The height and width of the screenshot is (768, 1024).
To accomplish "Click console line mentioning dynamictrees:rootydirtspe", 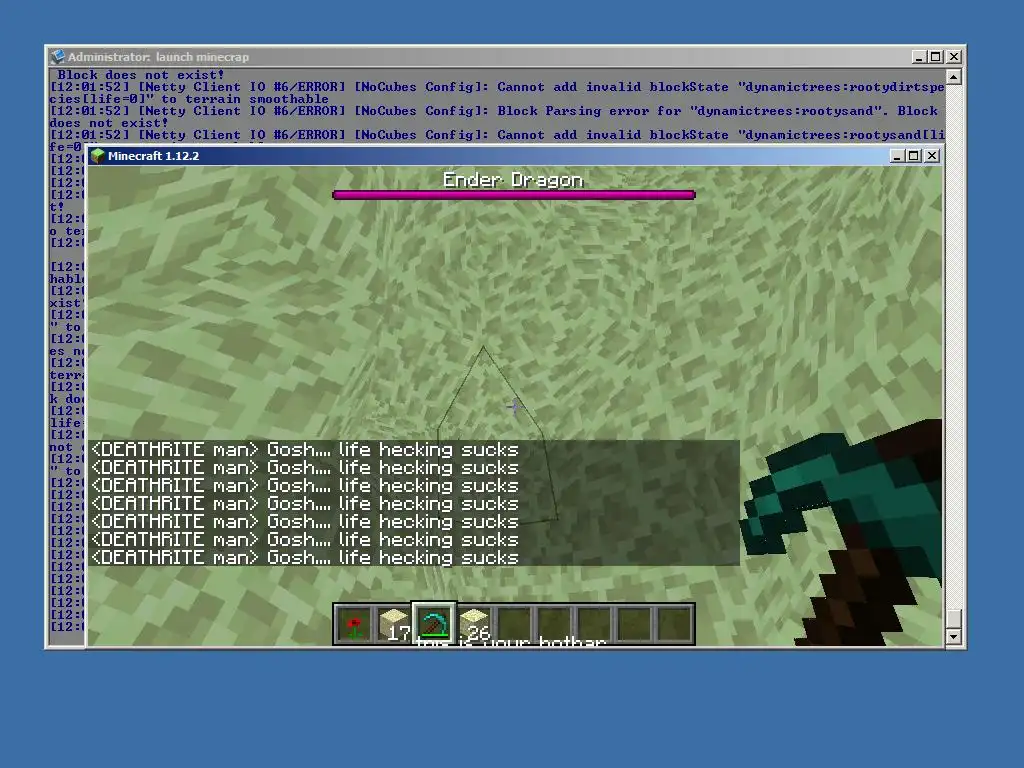I will pos(496,93).
